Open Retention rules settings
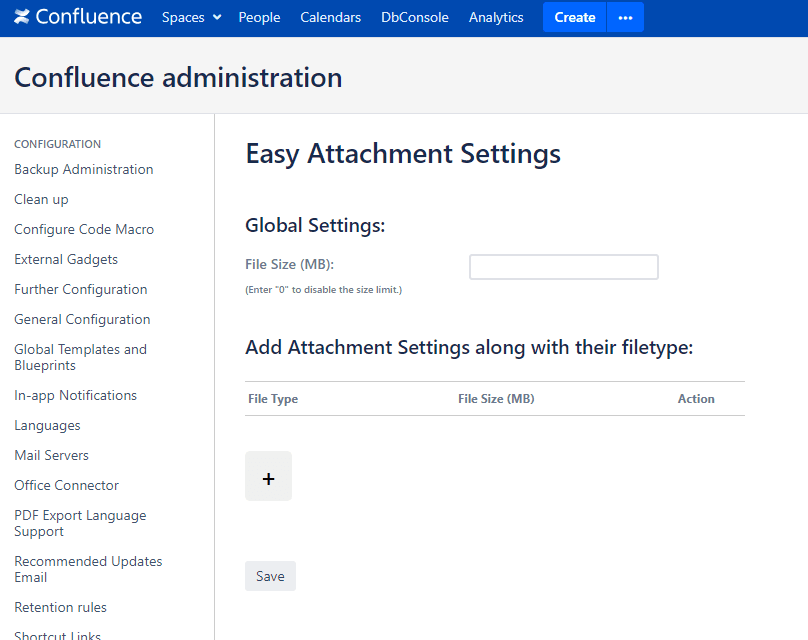Image resolution: width=808 pixels, height=640 pixels. (60, 607)
